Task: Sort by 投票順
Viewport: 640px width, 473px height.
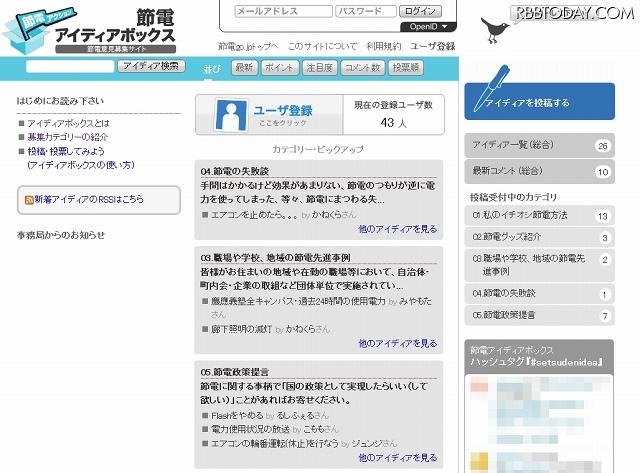Action: coord(406,68)
